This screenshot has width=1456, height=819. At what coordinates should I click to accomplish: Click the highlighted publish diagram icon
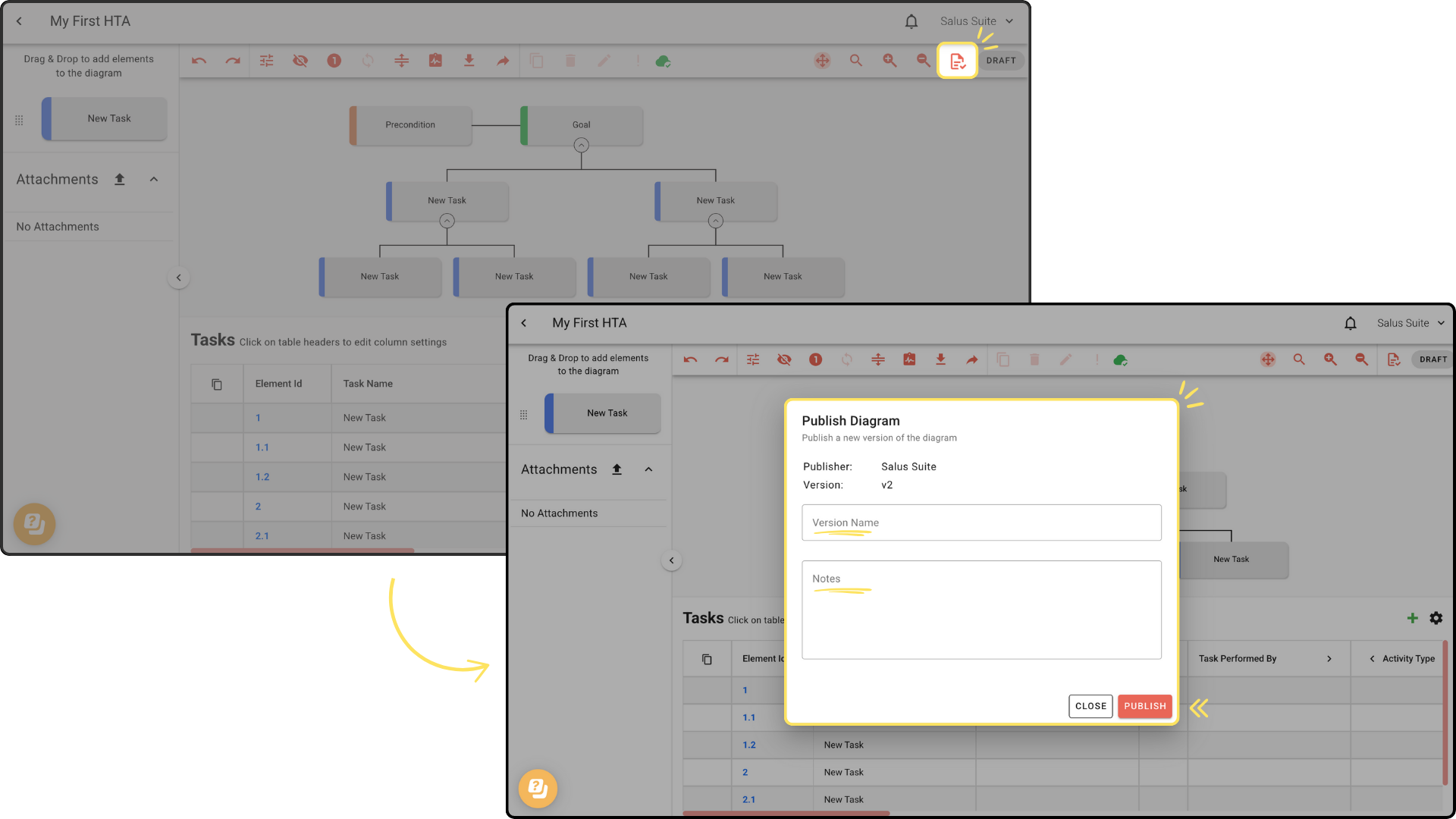coord(957,61)
